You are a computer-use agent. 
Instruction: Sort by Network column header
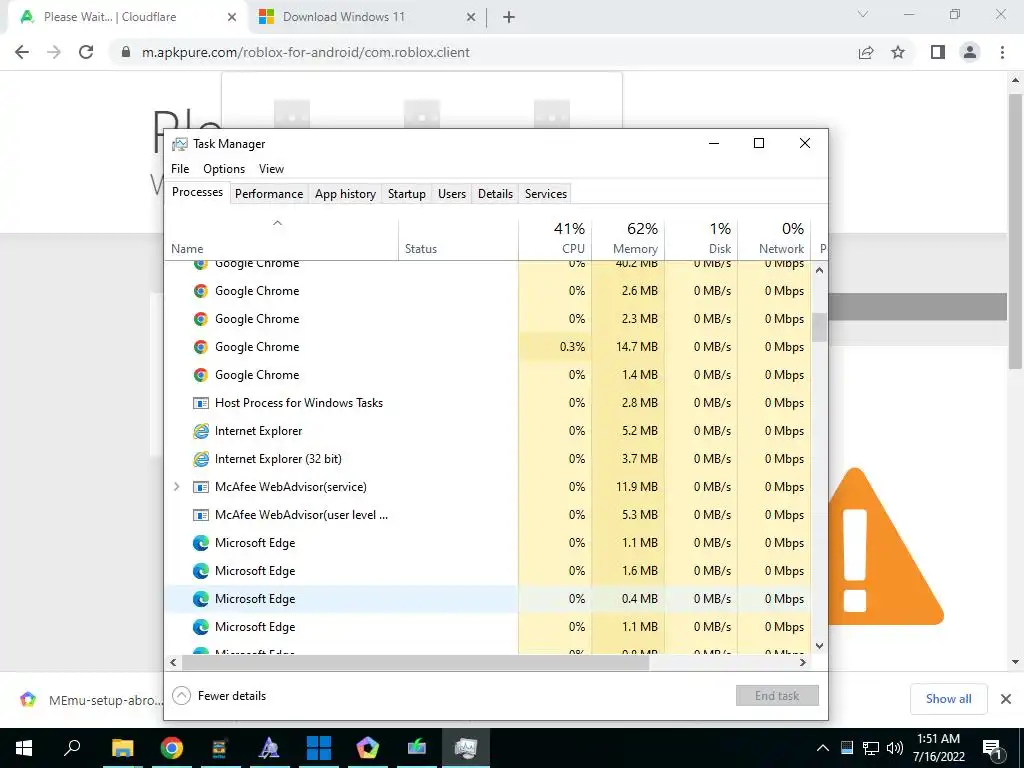pos(775,240)
